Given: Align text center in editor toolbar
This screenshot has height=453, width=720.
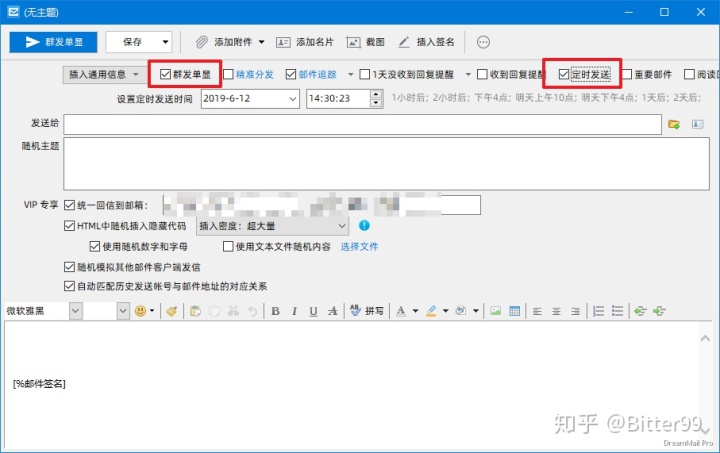Looking at the screenshot, I should [x=556, y=312].
